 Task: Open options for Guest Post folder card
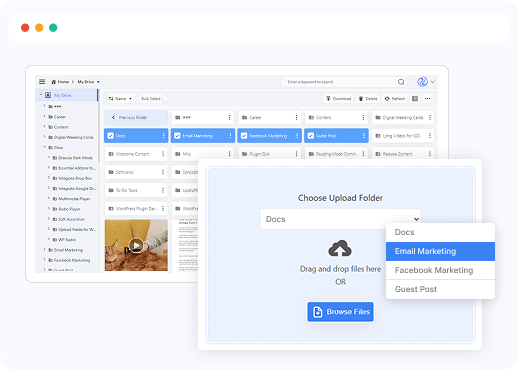[364, 136]
